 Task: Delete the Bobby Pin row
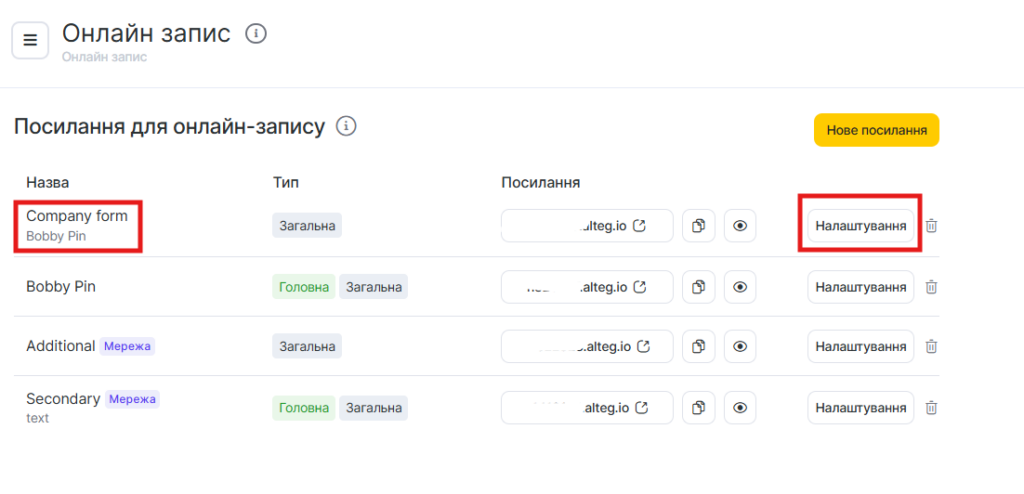(x=931, y=287)
